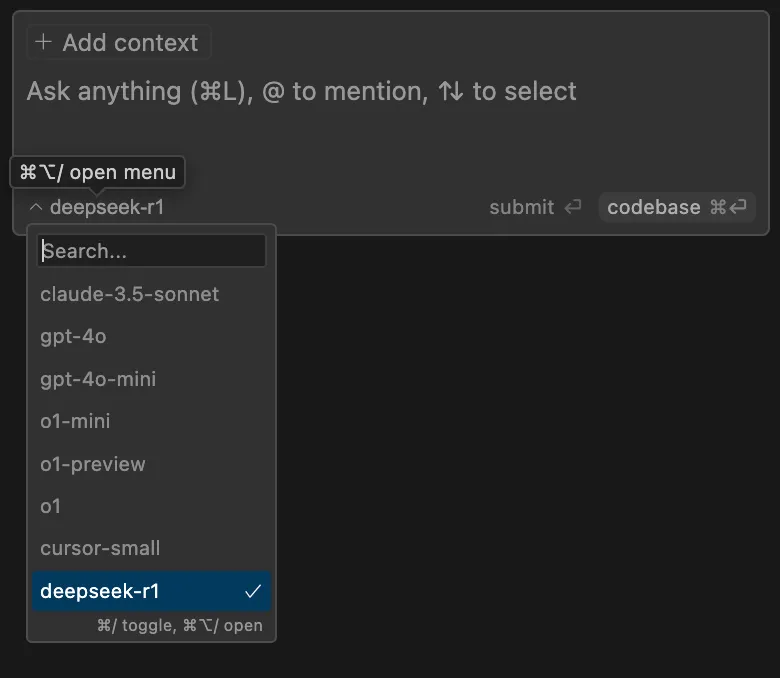The image size is (780, 678).
Task: Click the highlighted deepseek-r1 option
Action: point(100,591)
